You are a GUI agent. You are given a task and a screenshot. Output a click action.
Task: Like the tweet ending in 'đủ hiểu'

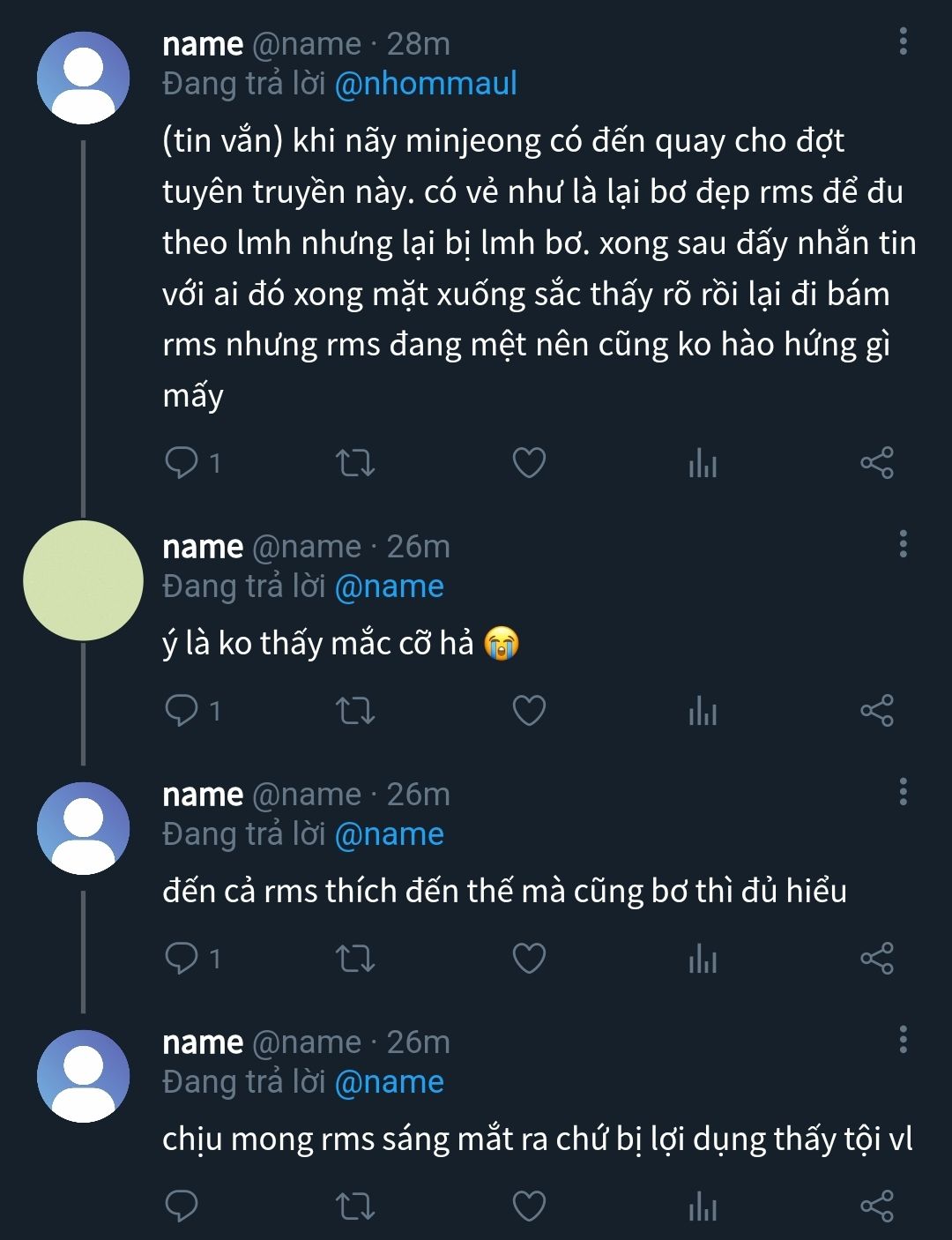[x=529, y=958]
